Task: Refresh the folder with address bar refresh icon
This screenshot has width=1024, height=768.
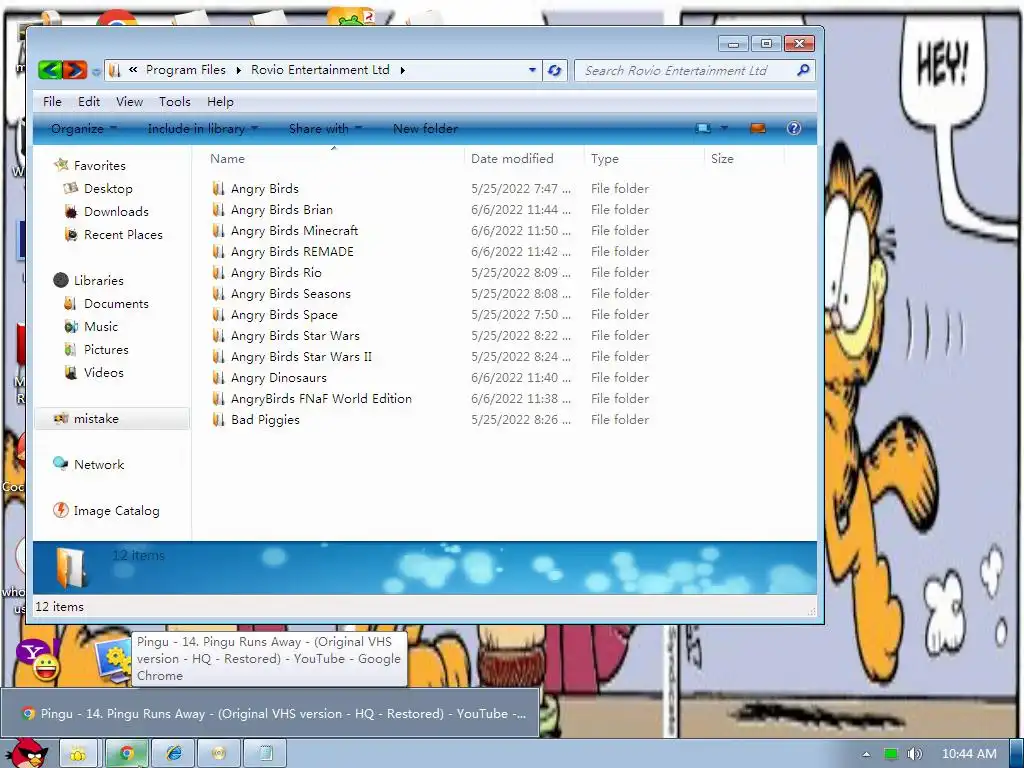Action: point(554,71)
